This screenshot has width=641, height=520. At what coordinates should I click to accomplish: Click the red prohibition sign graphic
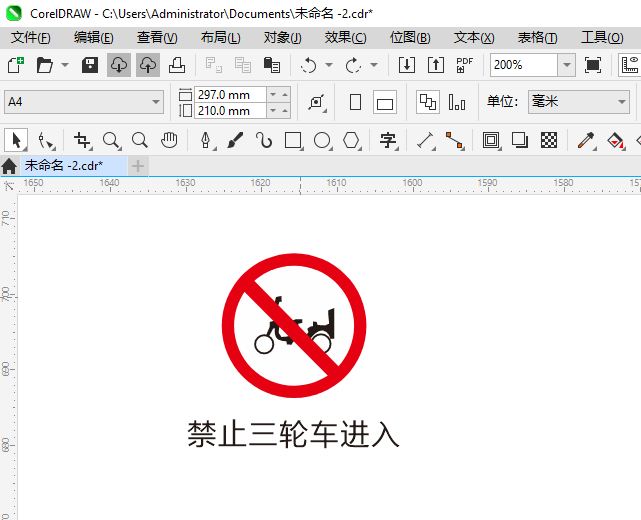coord(294,325)
